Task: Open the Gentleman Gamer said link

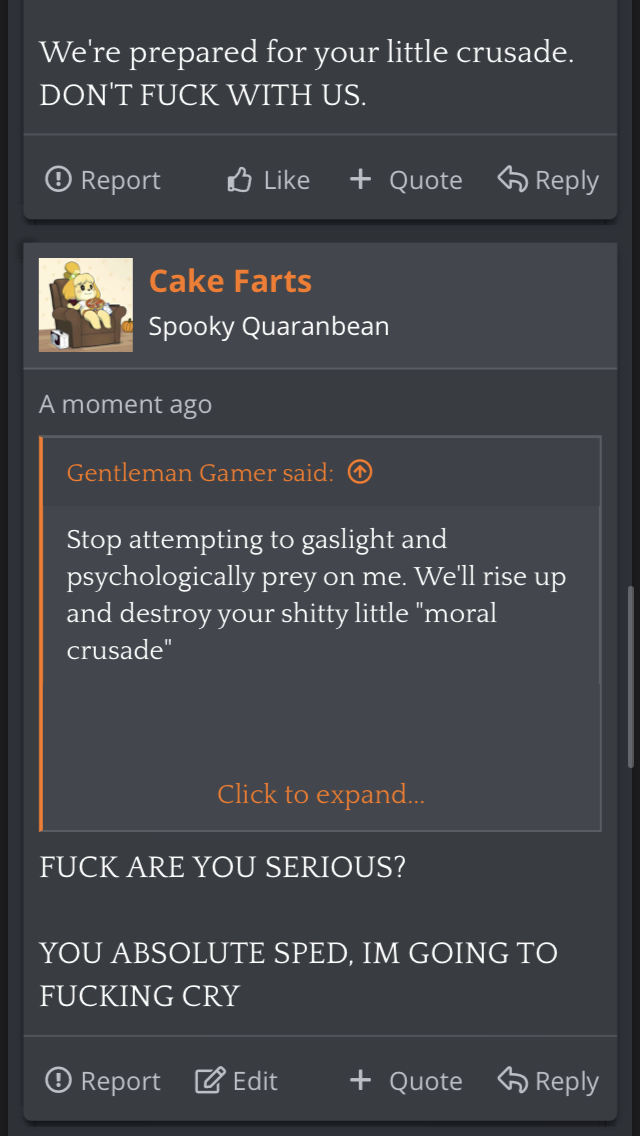Action: [x=200, y=472]
